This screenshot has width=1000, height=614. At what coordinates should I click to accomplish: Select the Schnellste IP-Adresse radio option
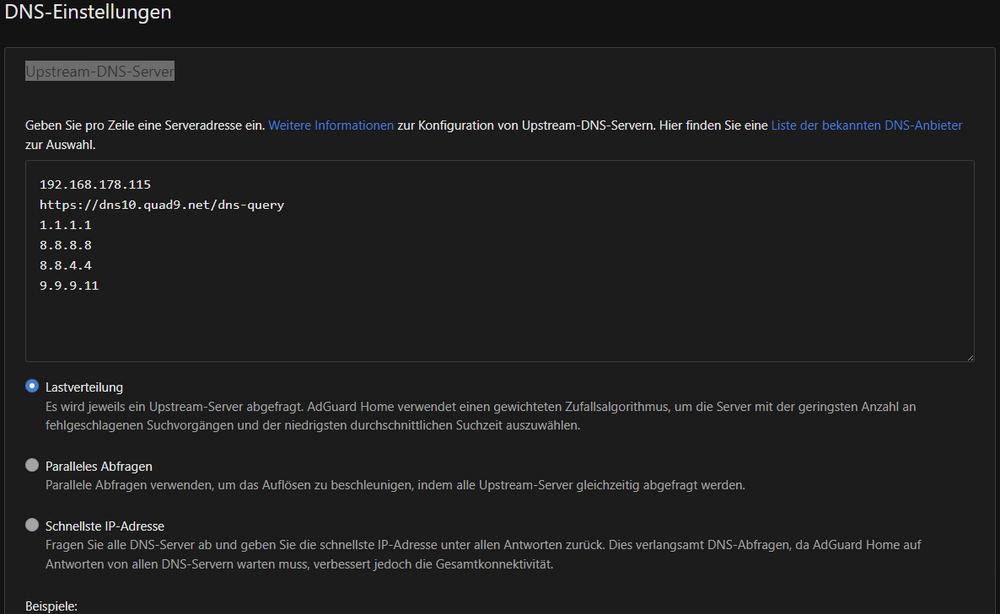click(32, 525)
